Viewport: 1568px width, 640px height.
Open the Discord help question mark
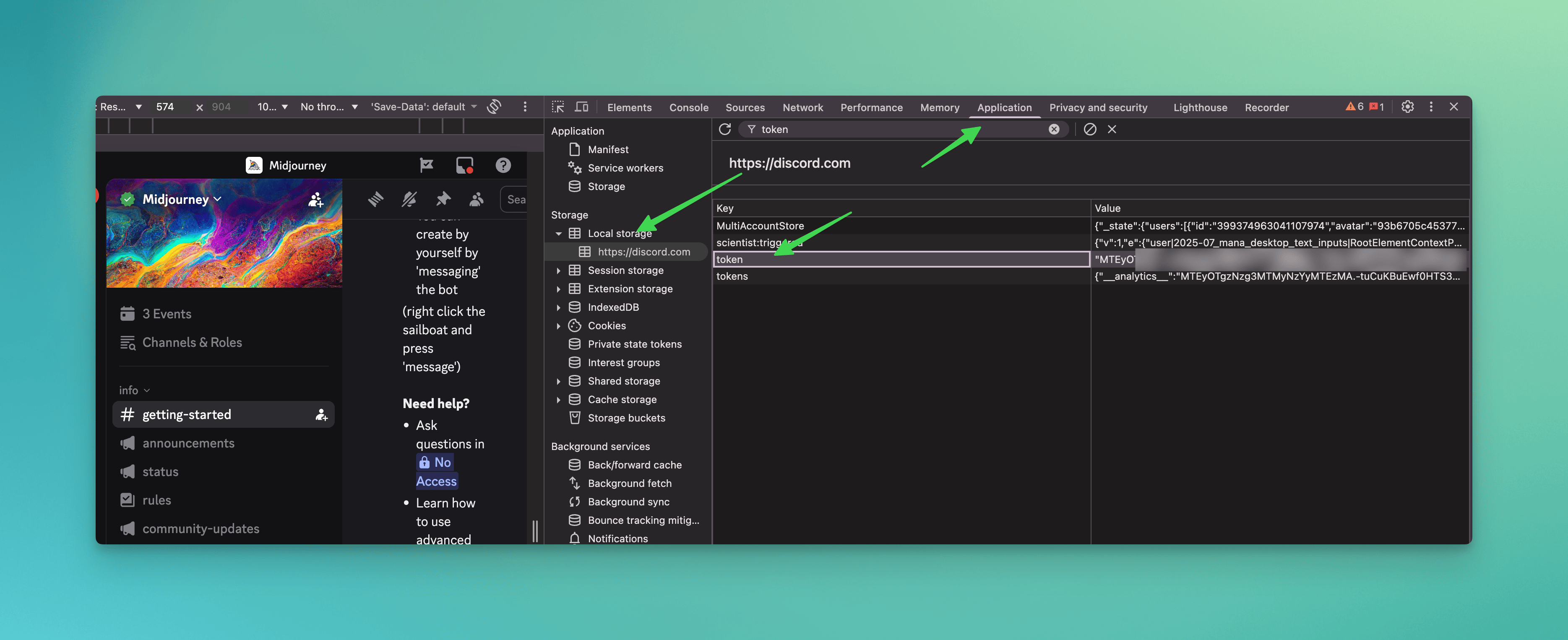(503, 165)
